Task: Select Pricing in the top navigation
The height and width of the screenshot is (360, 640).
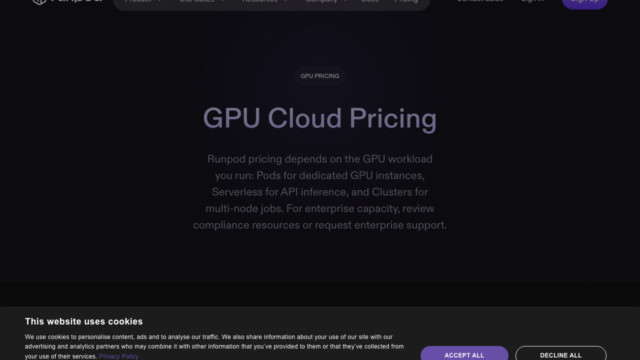Action: tap(406, 1)
